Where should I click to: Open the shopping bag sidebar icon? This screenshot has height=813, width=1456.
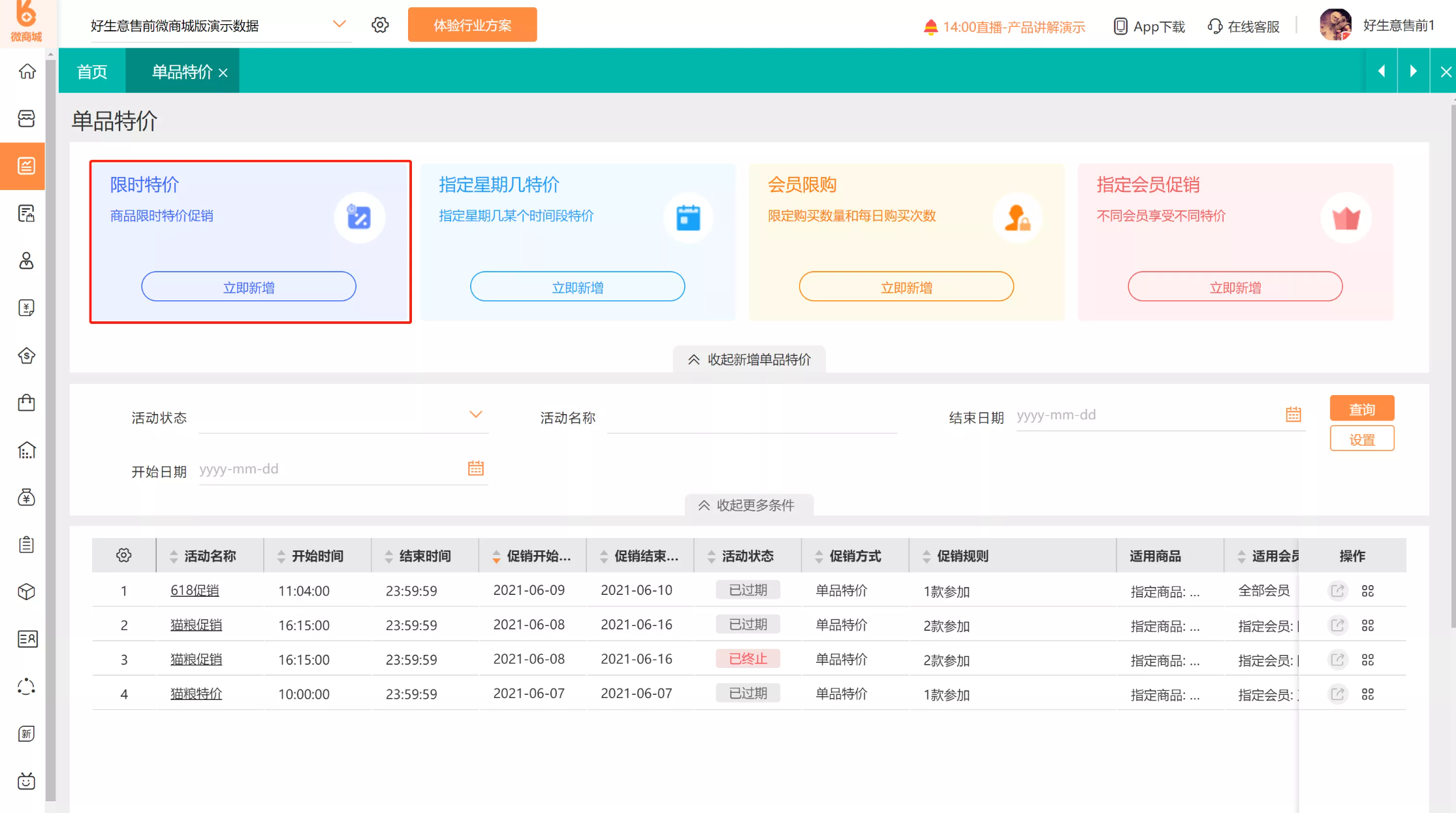click(27, 403)
